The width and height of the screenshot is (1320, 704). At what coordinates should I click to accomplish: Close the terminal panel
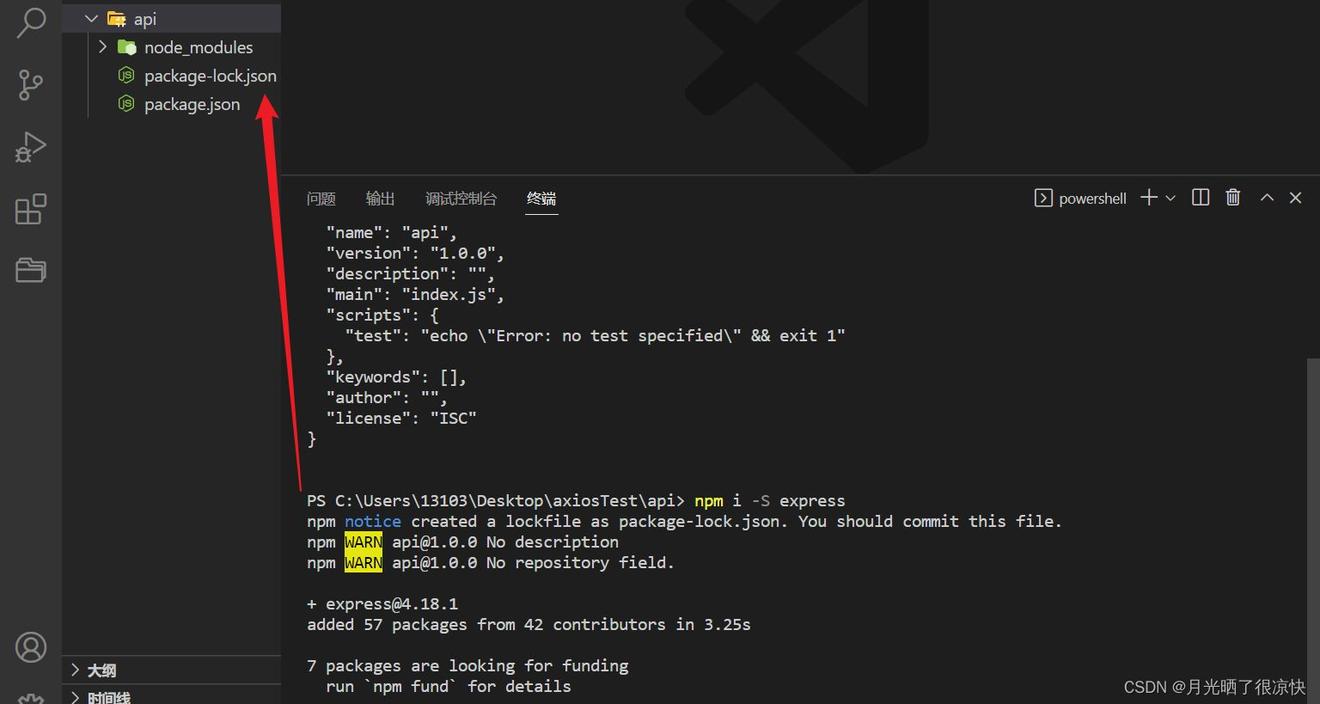tap(1295, 198)
